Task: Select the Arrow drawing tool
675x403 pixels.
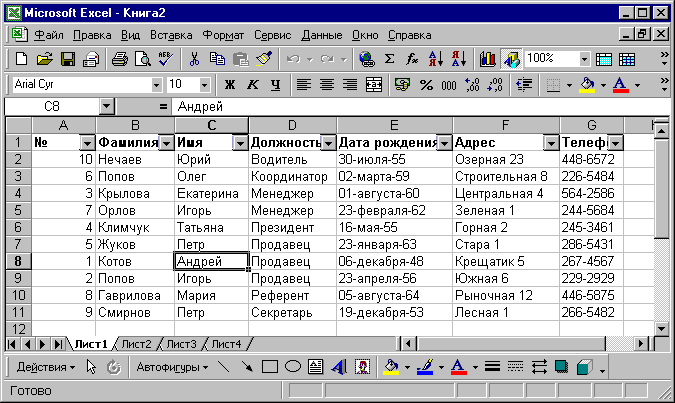Action: pyautogui.click(x=247, y=367)
